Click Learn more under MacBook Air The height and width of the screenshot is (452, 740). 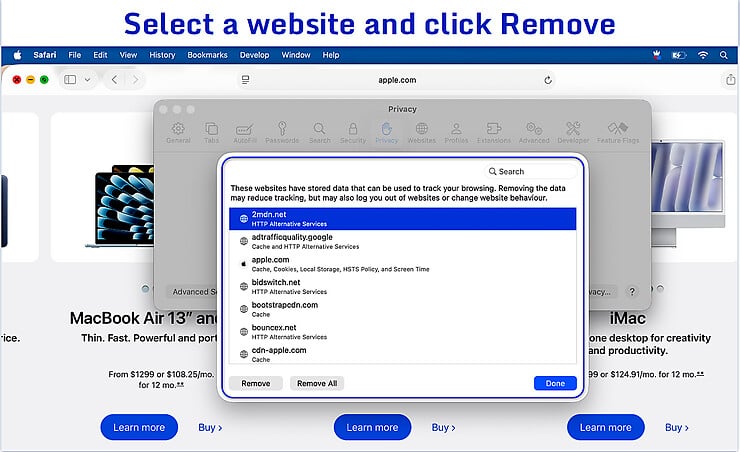[x=139, y=427]
